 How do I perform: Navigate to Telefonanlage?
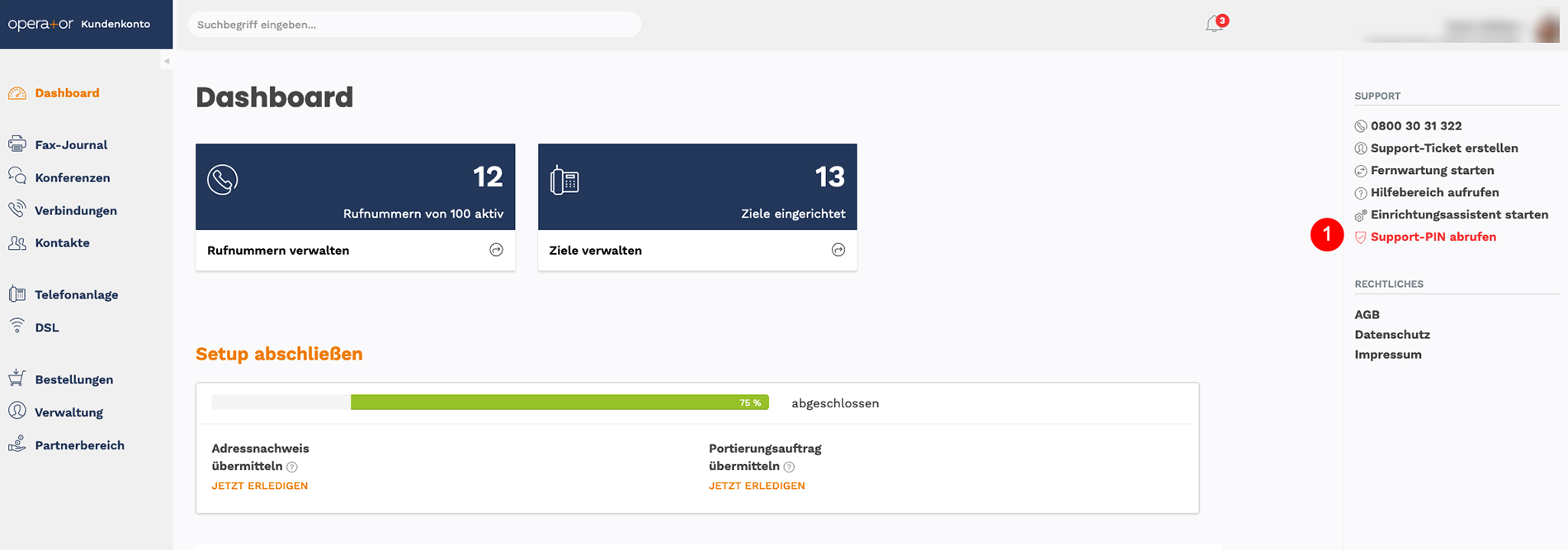[77, 294]
